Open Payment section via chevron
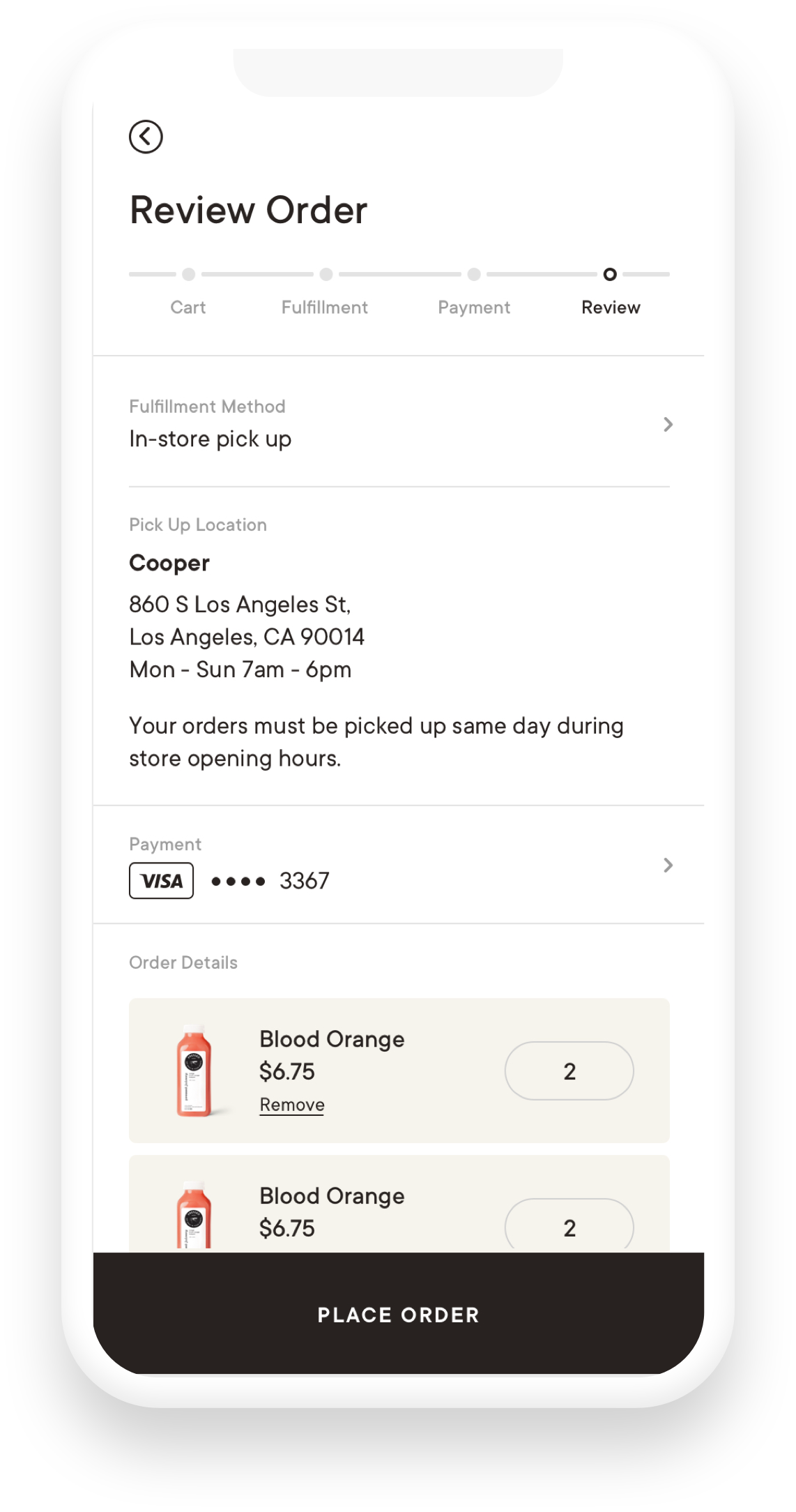The image size is (796, 1512). click(x=668, y=865)
